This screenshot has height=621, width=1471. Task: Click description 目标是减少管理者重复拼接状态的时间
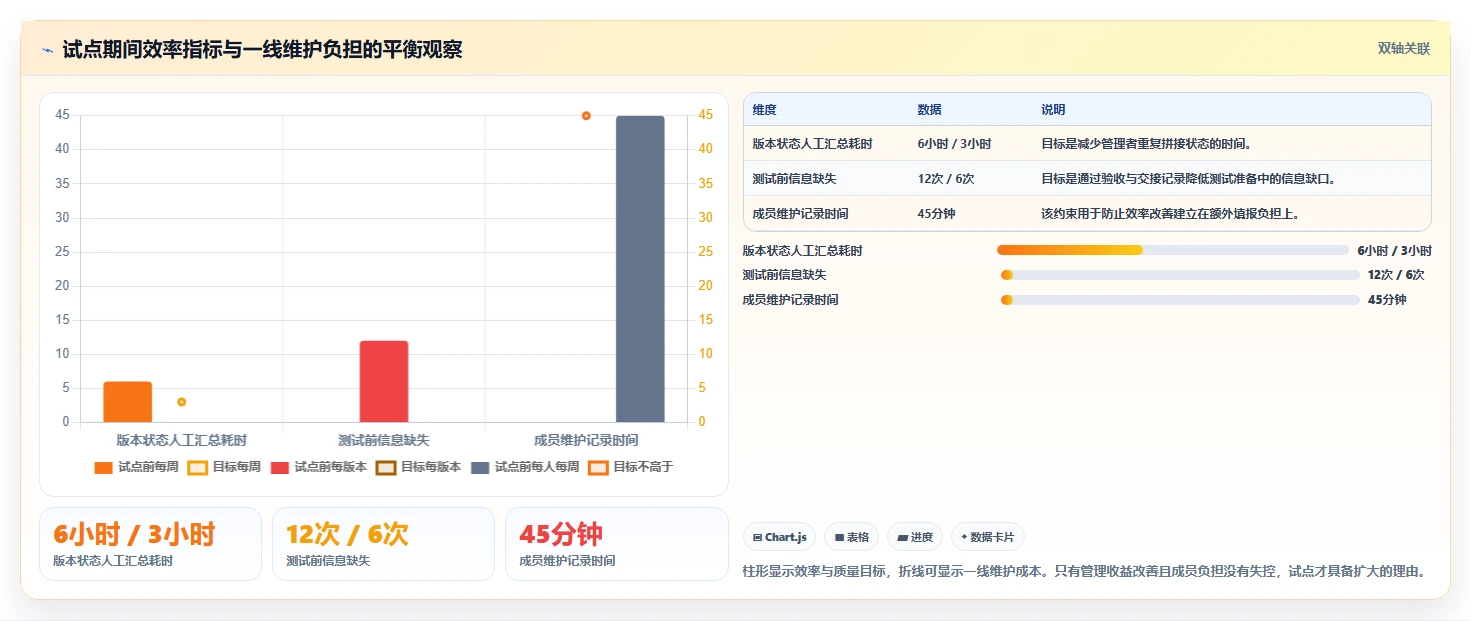pos(1147,144)
